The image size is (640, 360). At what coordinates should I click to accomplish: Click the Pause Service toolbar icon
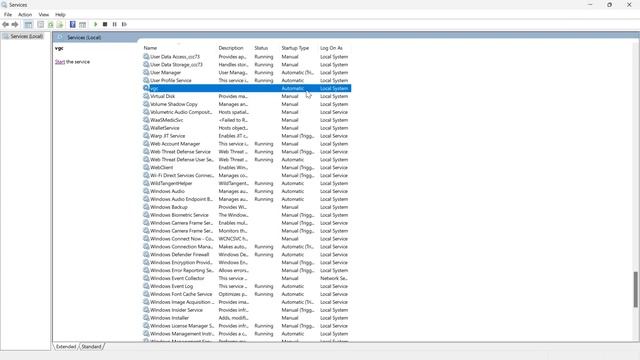pos(115,24)
